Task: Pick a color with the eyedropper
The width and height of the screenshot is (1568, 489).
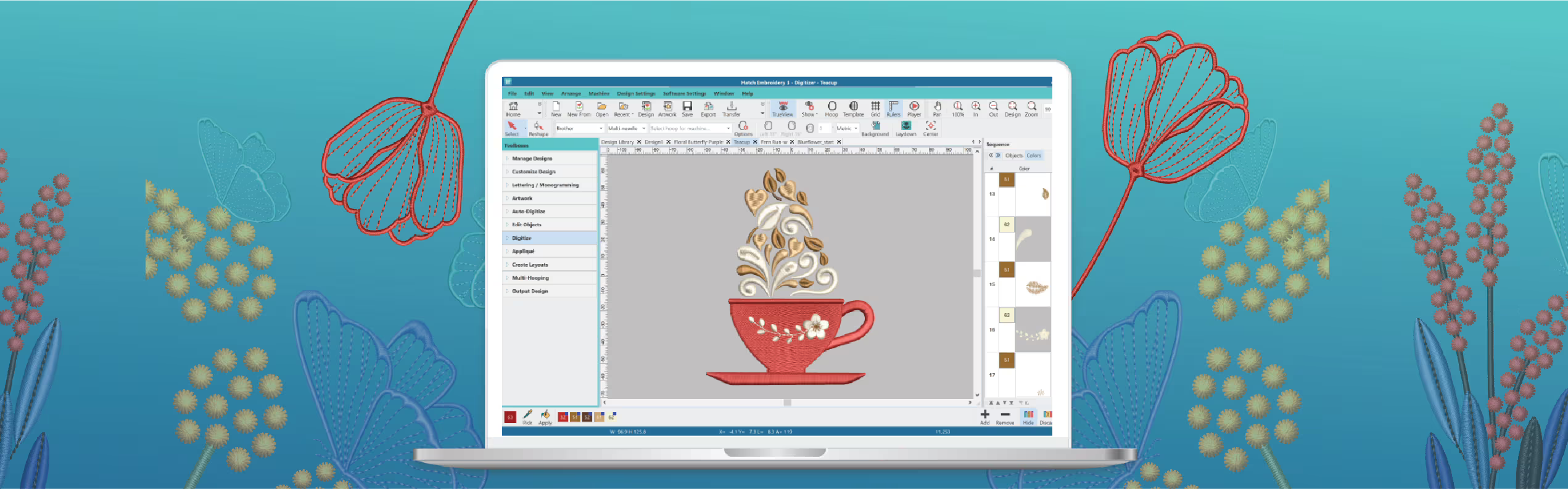Action: pyautogui.click(x=527, y=417)
